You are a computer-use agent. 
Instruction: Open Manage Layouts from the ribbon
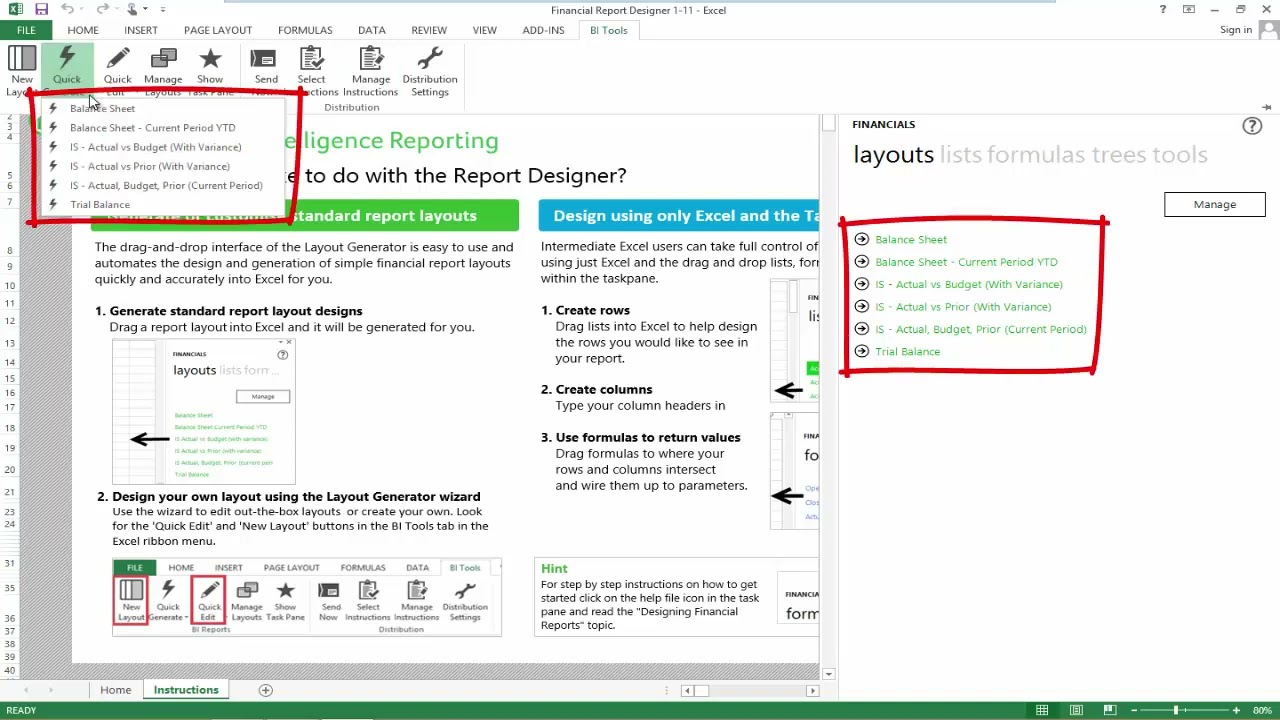coord(163,71)
